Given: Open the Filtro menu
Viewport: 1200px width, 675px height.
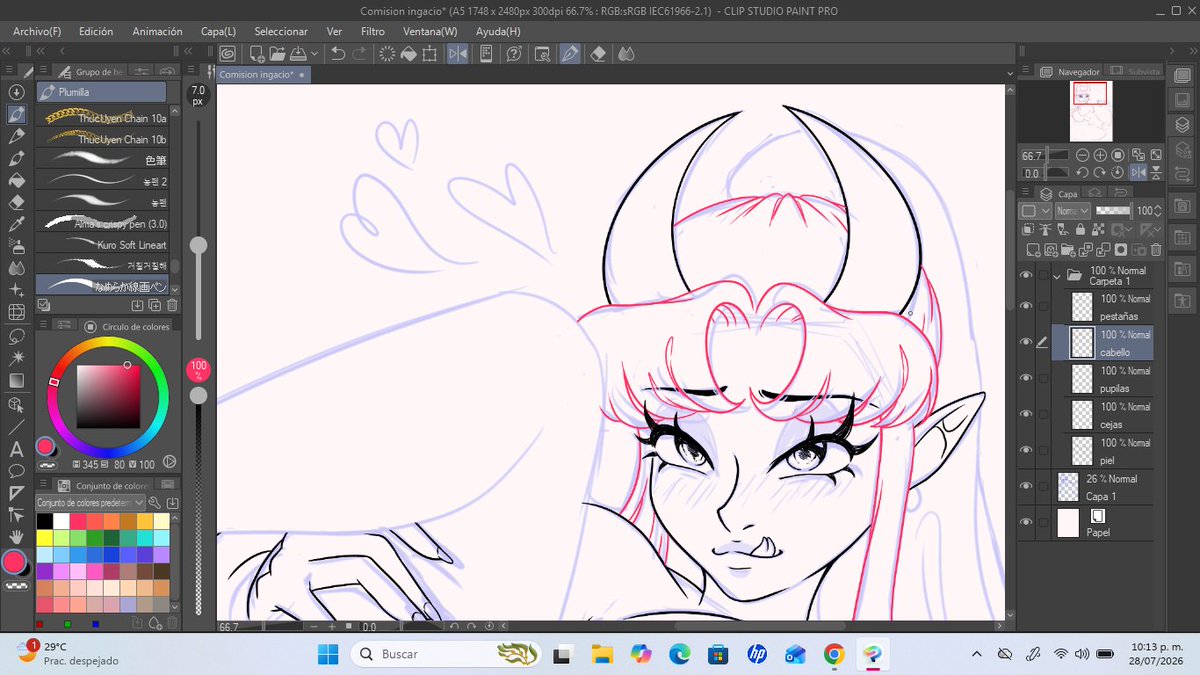Looking at the screenshot, I should (373, 31).
